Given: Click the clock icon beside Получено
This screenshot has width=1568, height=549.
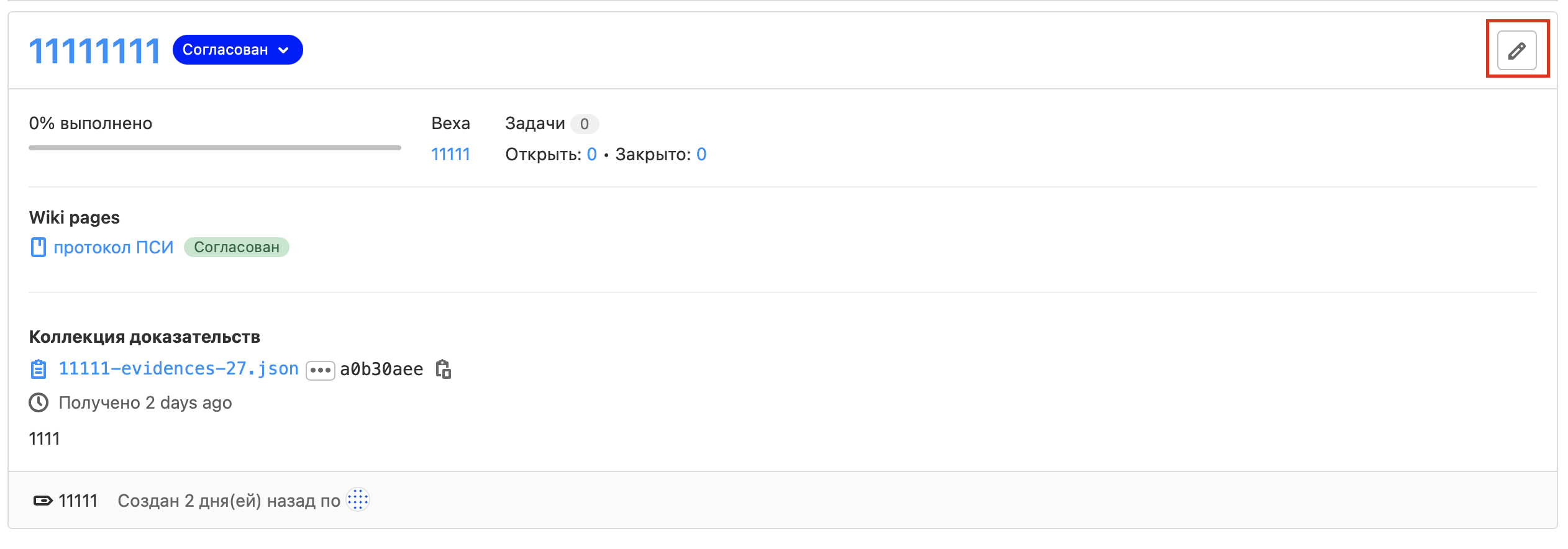Looking at the screenshot, I should point(39,402).
